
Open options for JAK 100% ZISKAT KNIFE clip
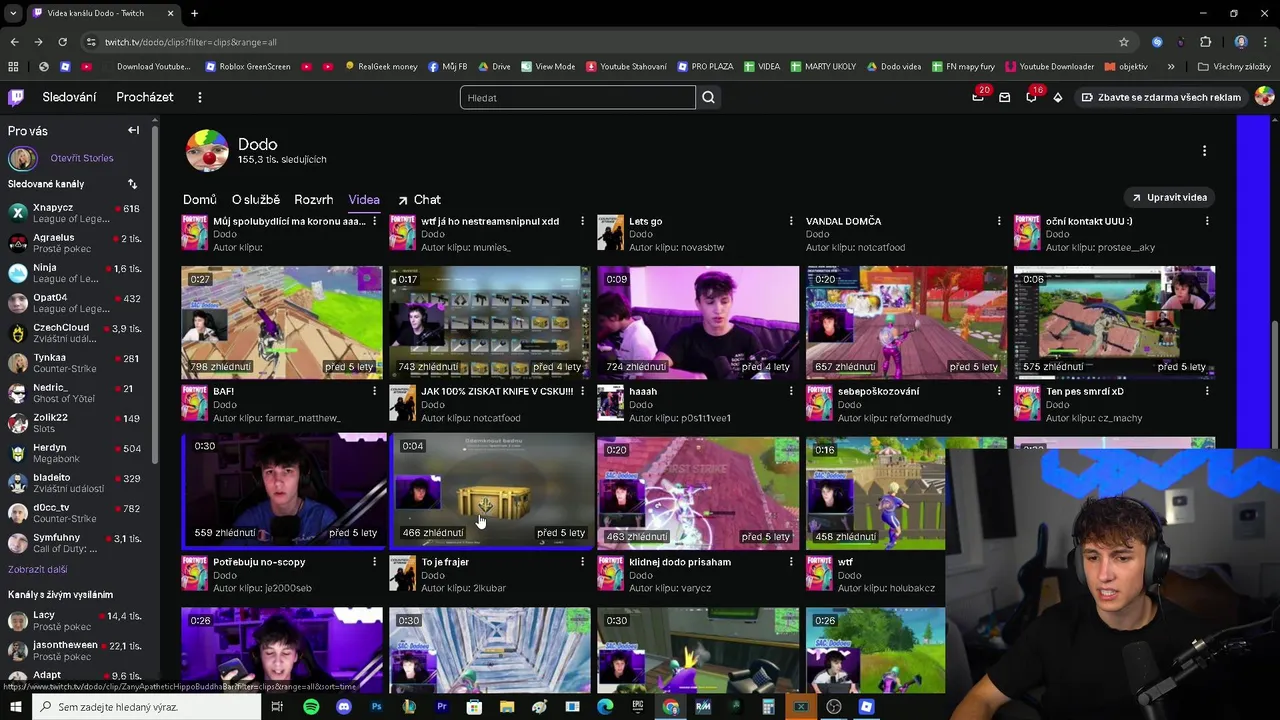click(x=582, y=392)
